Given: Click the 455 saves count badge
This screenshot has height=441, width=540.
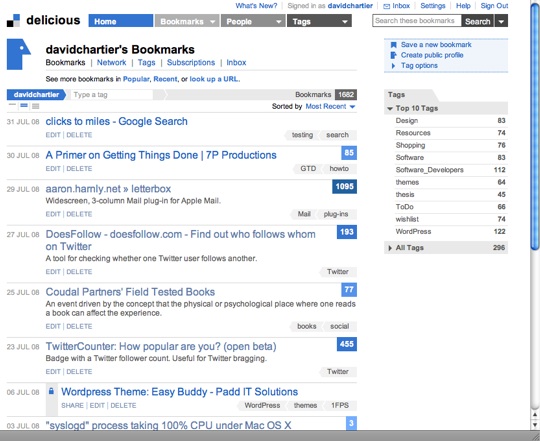Looking at the screenshot, I should click(x=347, y=344).
